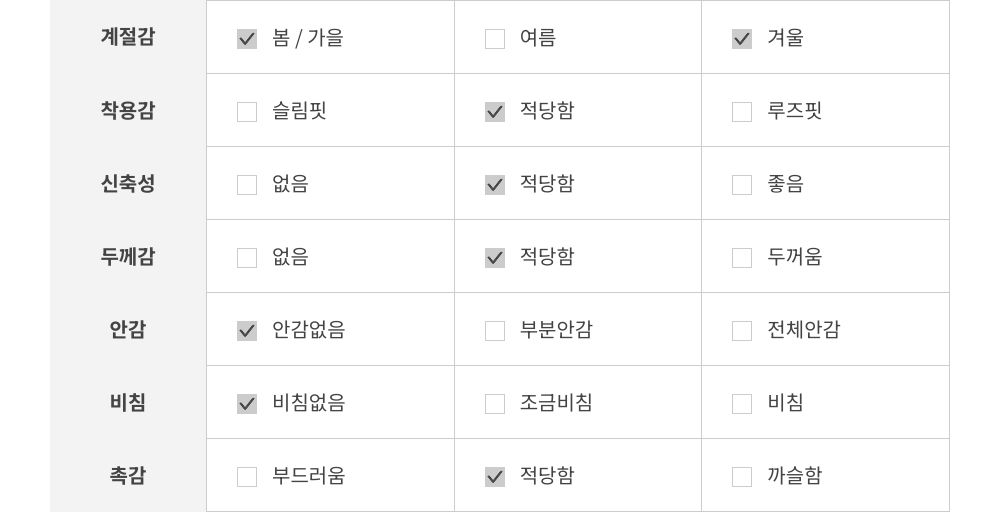Check 없음 in the 두께감 row
This screenshot has width=1000, height=512.
click(x=247, y=258)
